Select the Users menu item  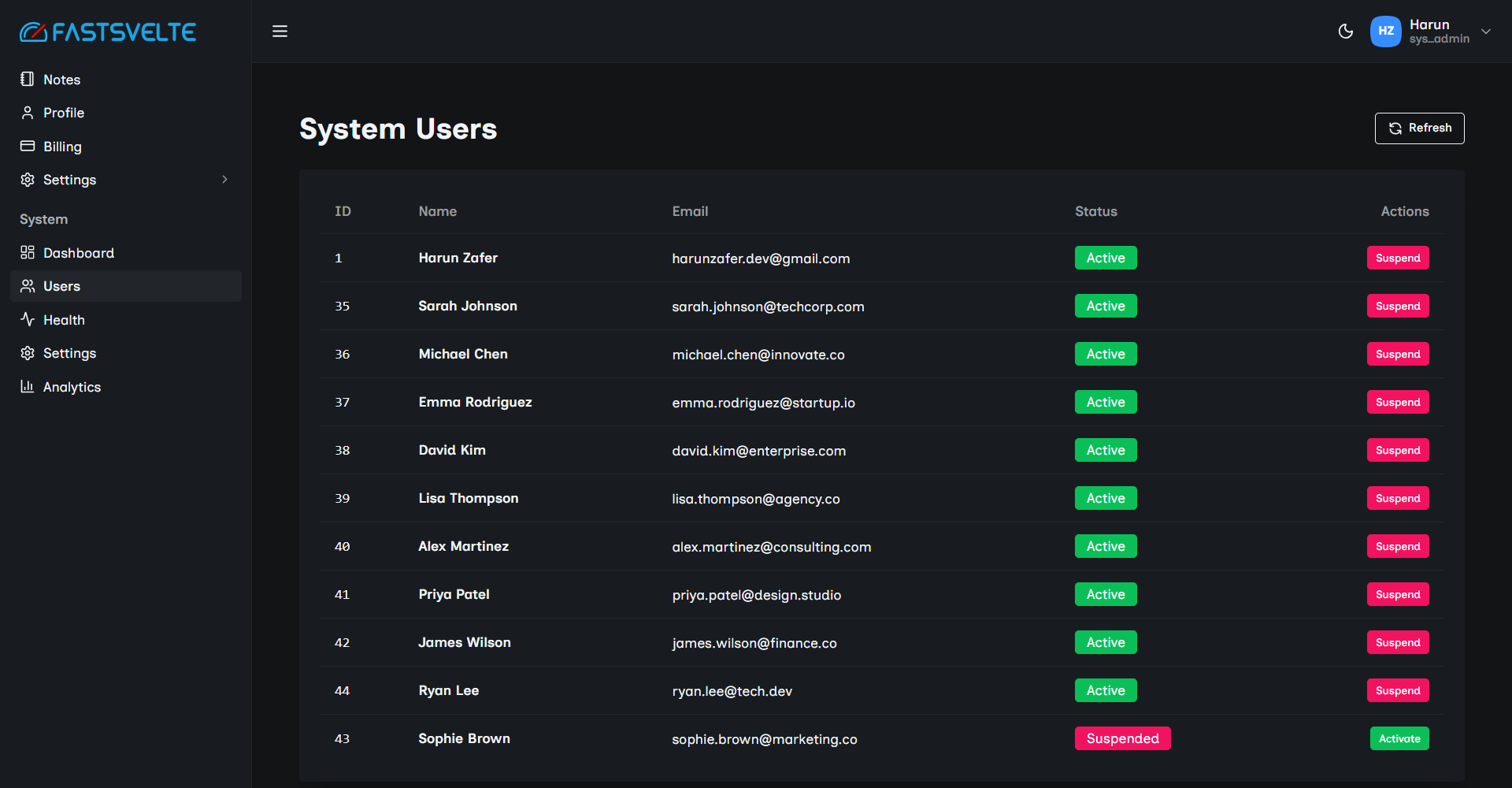pos(61,286)
